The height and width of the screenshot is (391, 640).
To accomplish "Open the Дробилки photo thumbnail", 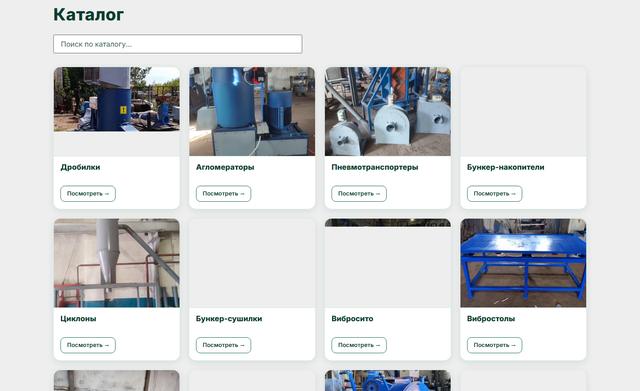I will pyautogui.click(x=117, y=99).
